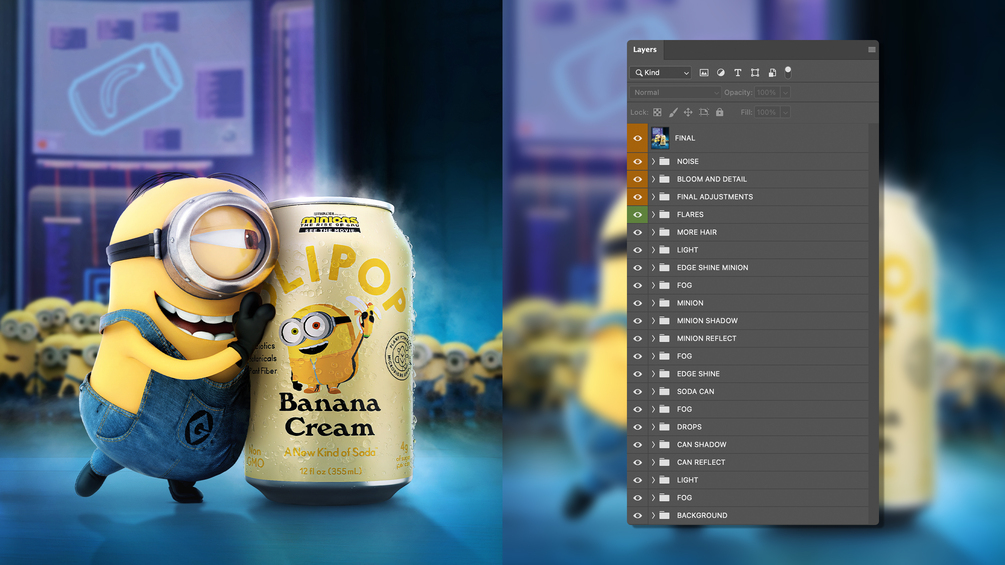
Task: Hide the MINION group
Action: pos(638,303)
